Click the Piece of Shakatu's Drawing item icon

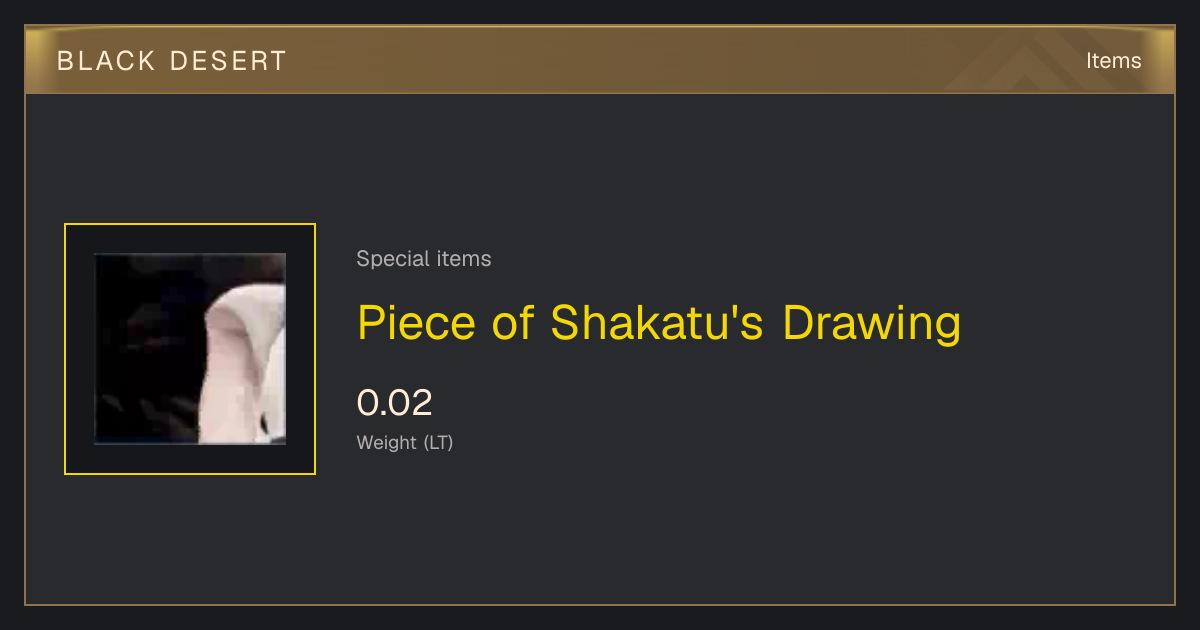coord(190,349)
